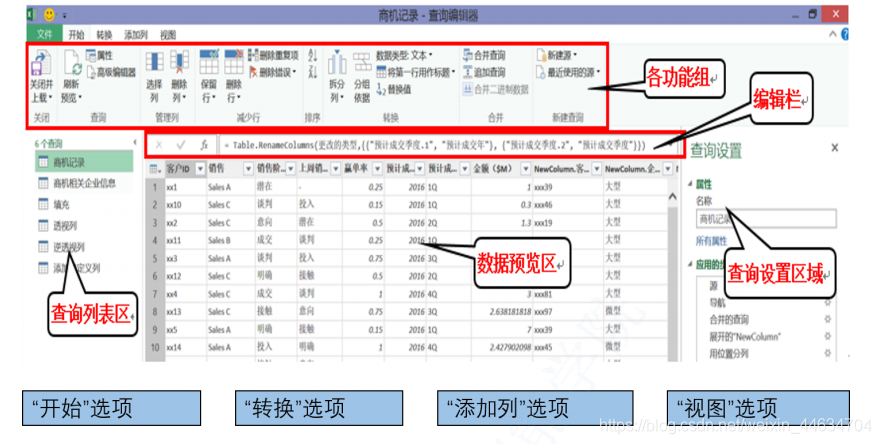Click New Source (新建源)

[x=557, y=55]
